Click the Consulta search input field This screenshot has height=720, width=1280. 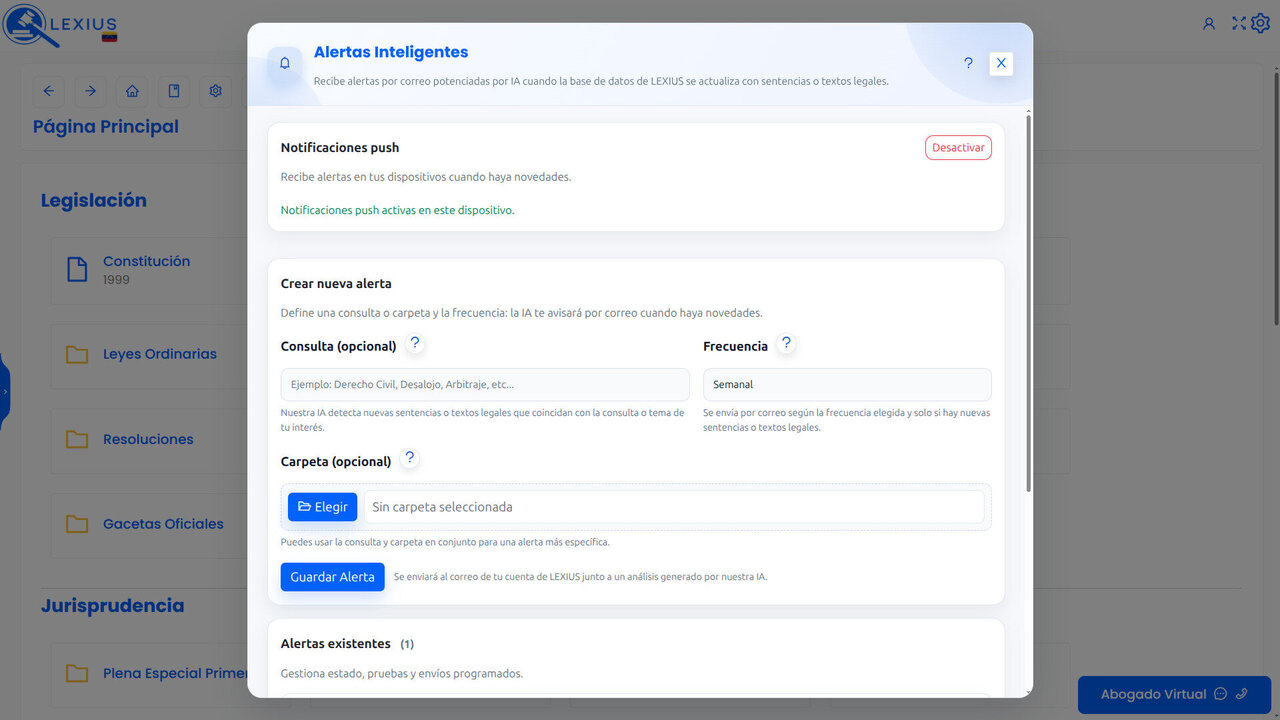pos(483,384)
